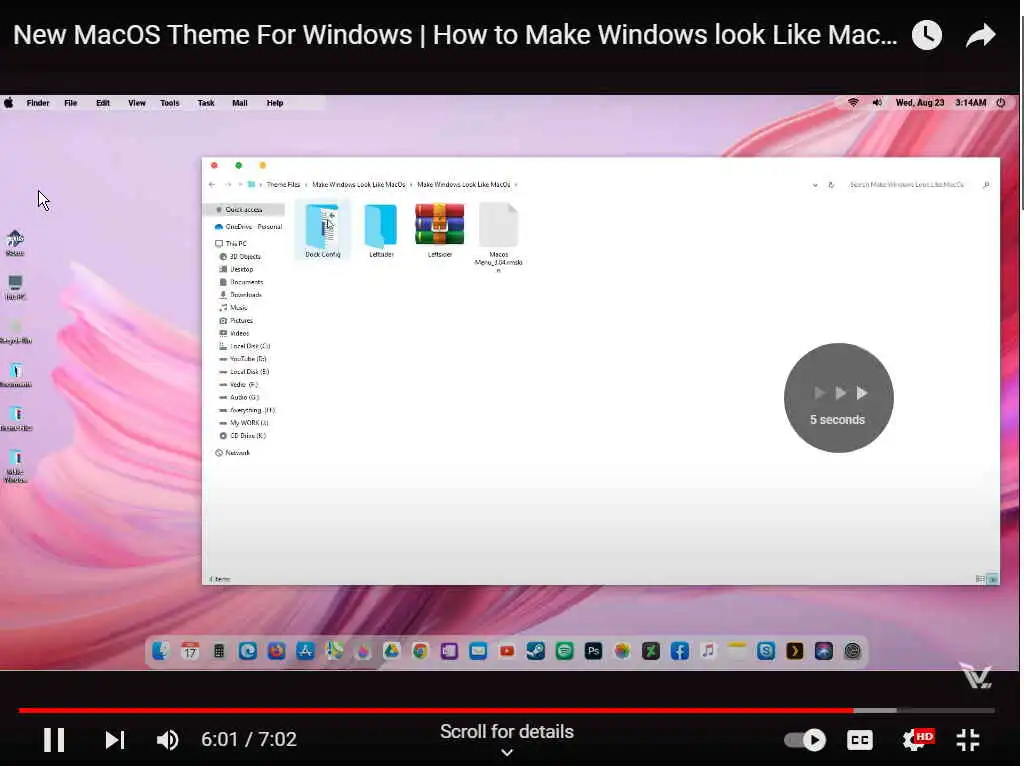The image size is (1024, 766).
Task: Click the video title text
Action: click(455, 35)
